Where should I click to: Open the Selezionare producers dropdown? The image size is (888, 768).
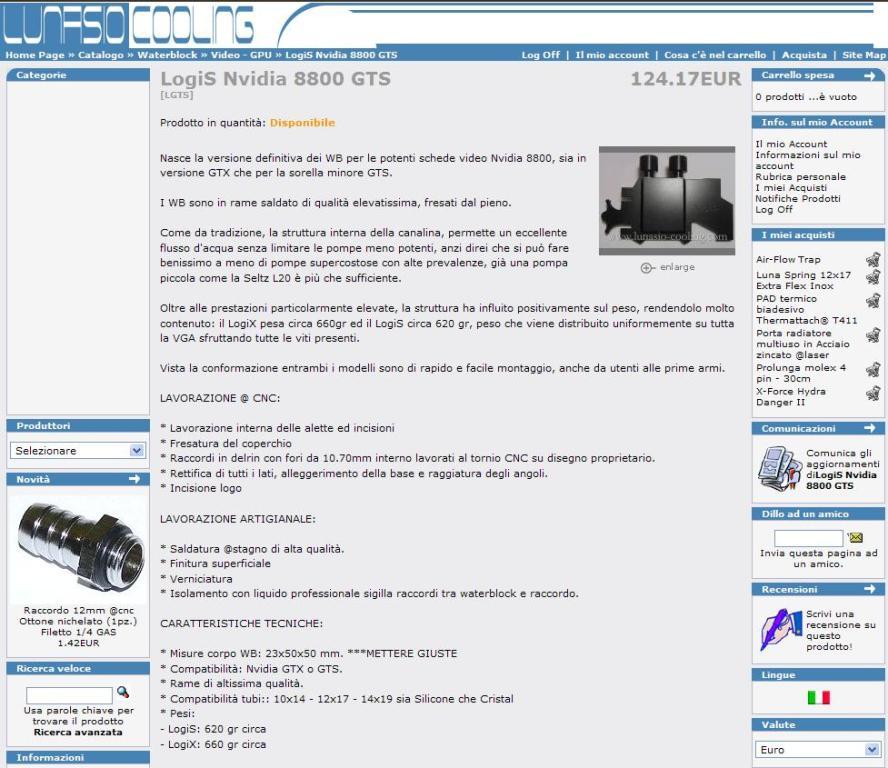click(x=78, y=451)
